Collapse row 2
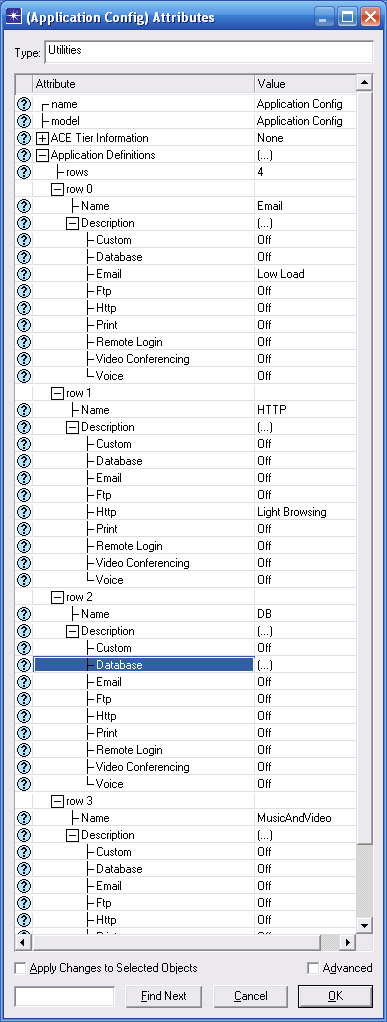The image size is (387, 1022). click(58, 597)
